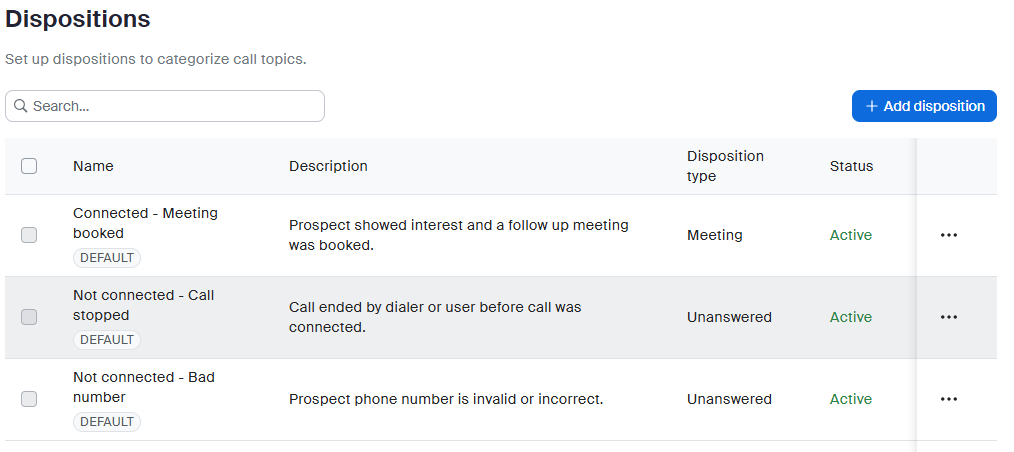Check the Not connected - Bad number checkbox

click(x=29, y=399)
